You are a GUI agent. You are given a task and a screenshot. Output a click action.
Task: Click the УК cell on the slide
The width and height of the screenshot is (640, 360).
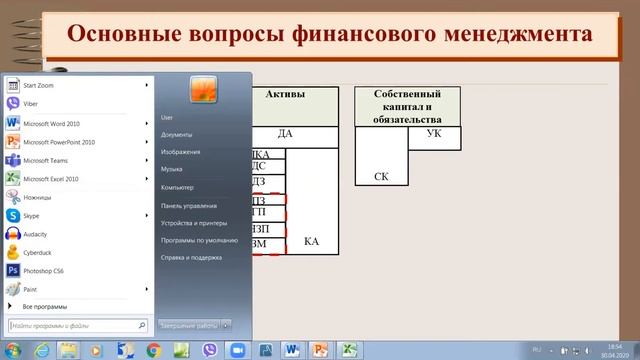[434, 138]
